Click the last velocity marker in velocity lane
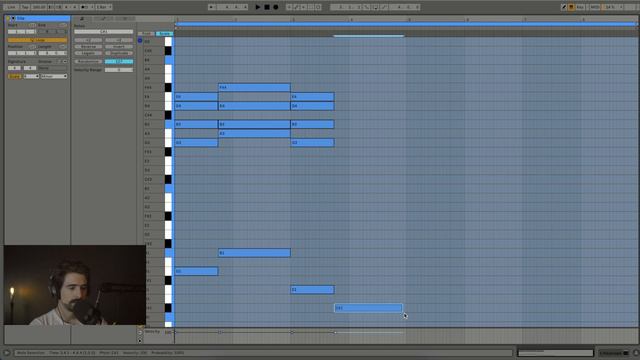 pos(335,332)
